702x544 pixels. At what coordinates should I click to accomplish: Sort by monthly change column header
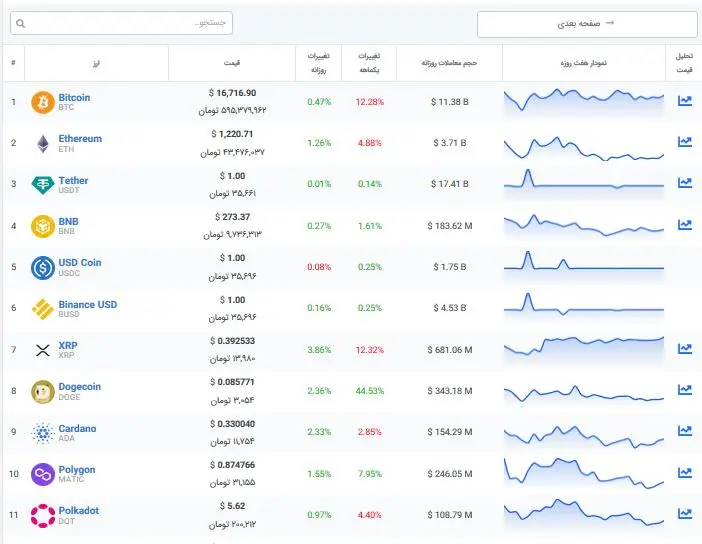369,63
